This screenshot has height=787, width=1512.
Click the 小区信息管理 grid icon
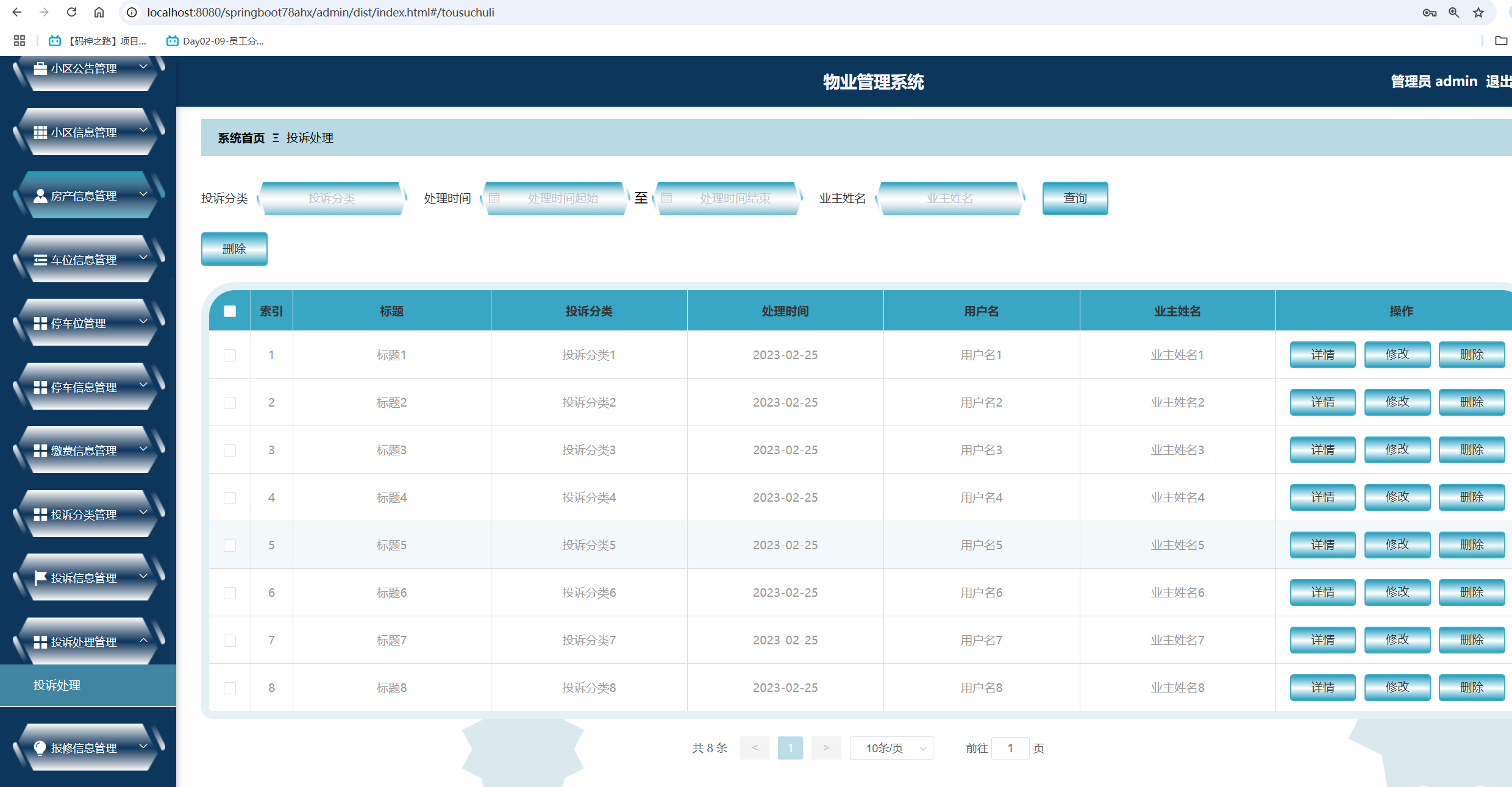(40, 132)
